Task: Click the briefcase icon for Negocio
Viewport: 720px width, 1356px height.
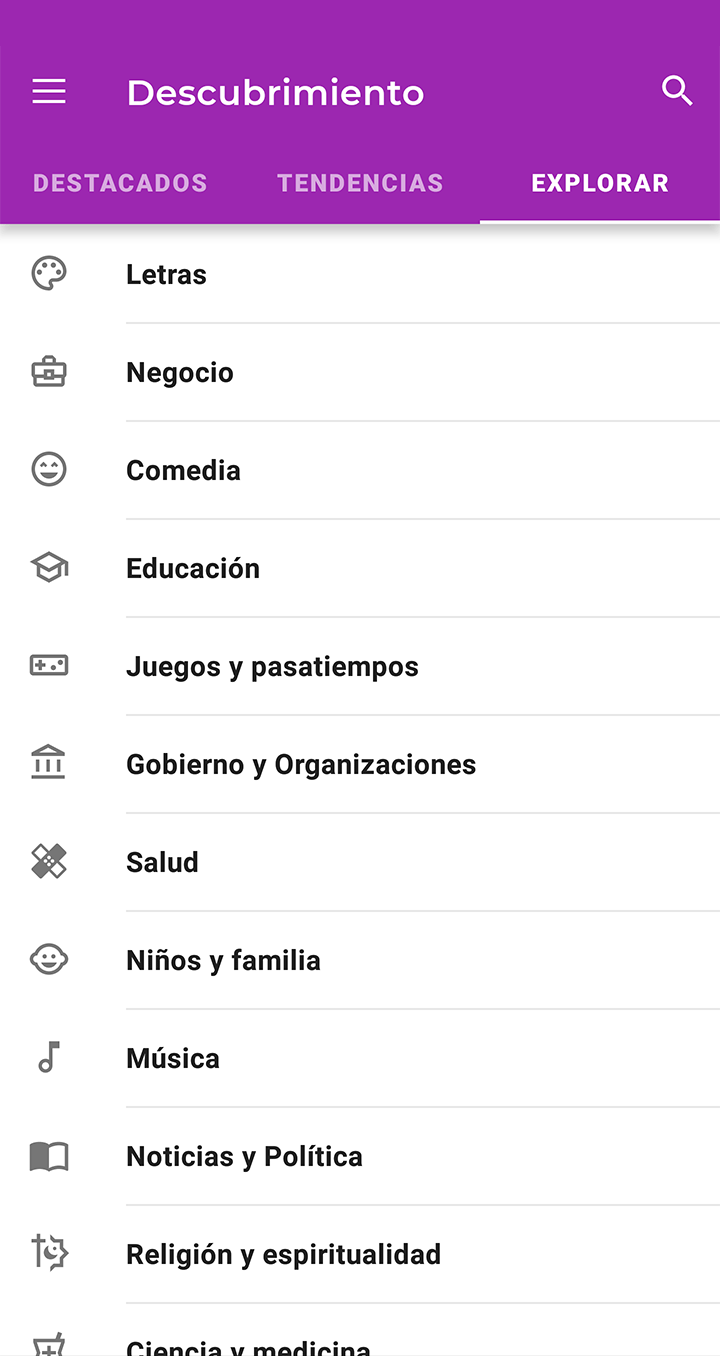Action: (49, 372)
